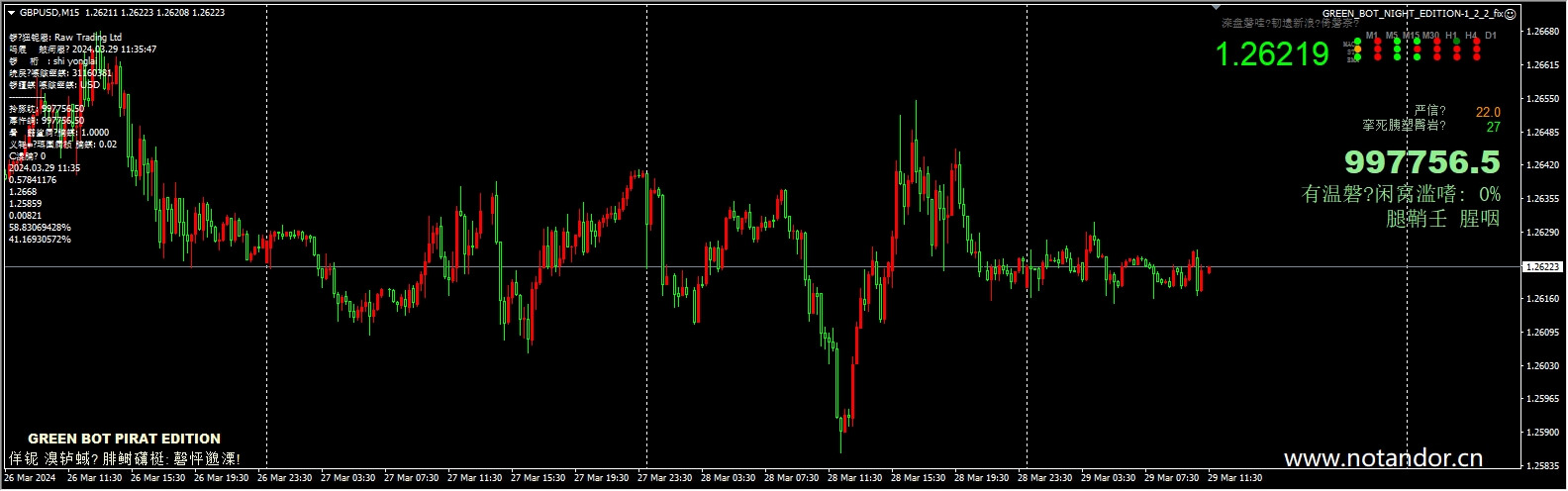The image size is (1568, 491).
Task: Click the M30 timeframe label
Action: [1431, 36]
